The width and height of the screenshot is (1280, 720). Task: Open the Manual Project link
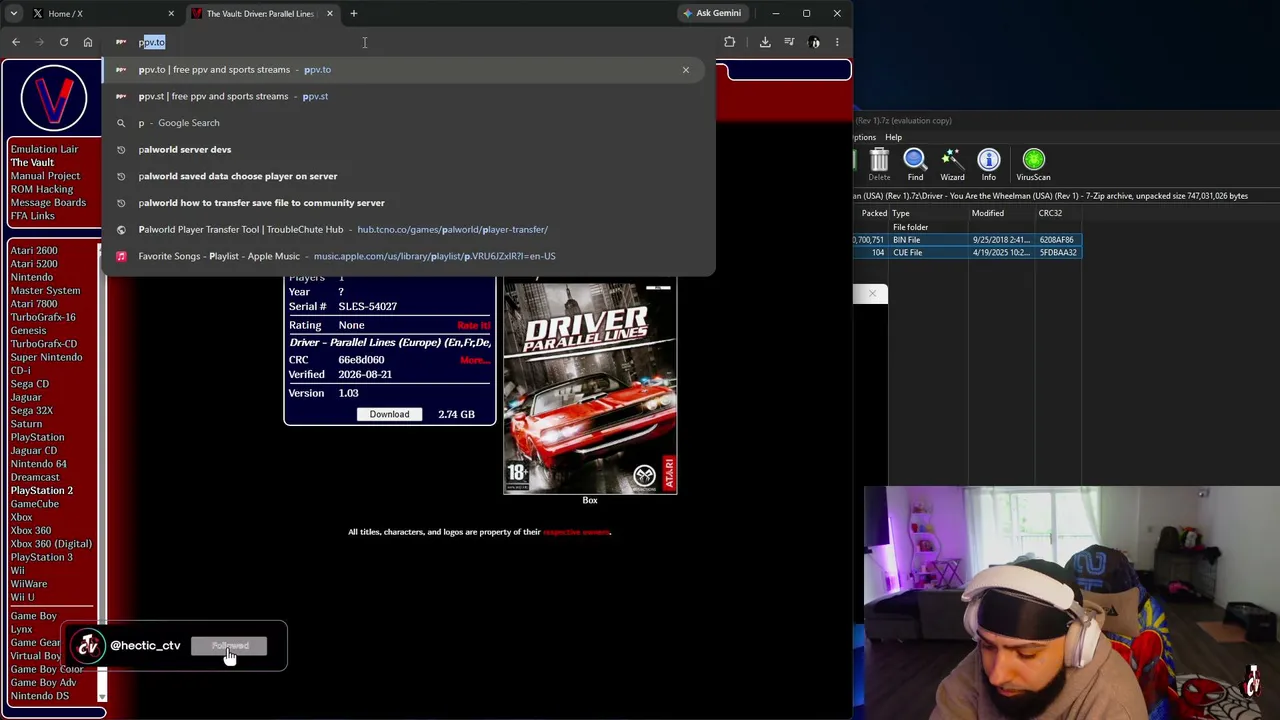pos(45,176)
